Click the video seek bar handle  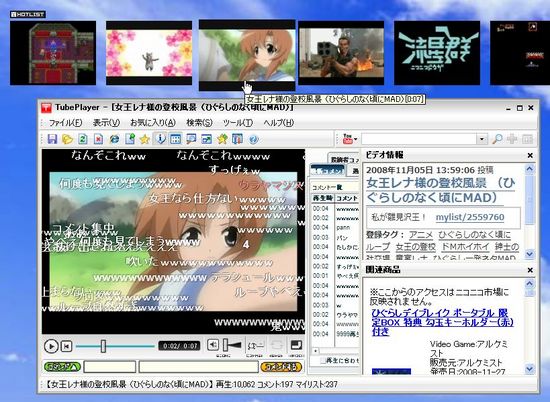click(x=103, y=346)
